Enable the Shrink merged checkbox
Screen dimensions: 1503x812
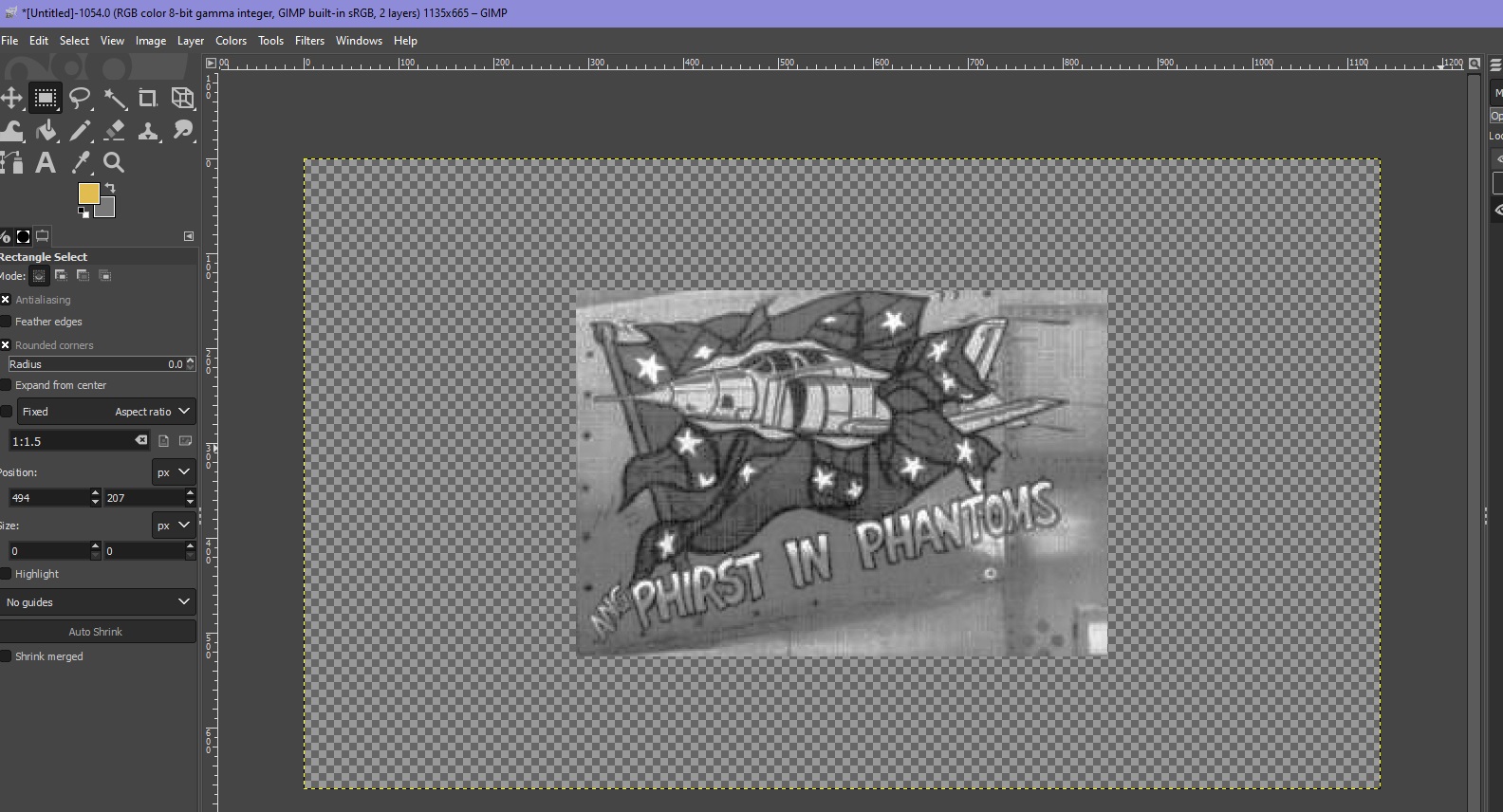tap(6, 656)
